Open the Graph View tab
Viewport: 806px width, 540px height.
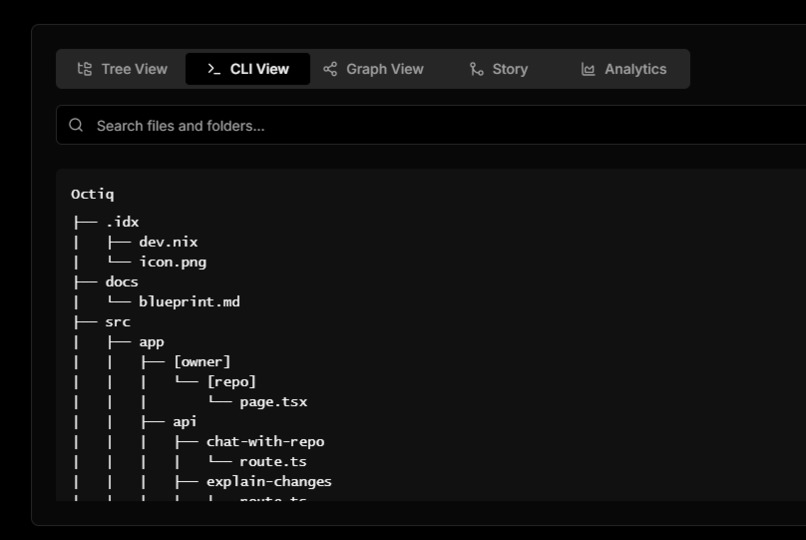pos(373,69)
